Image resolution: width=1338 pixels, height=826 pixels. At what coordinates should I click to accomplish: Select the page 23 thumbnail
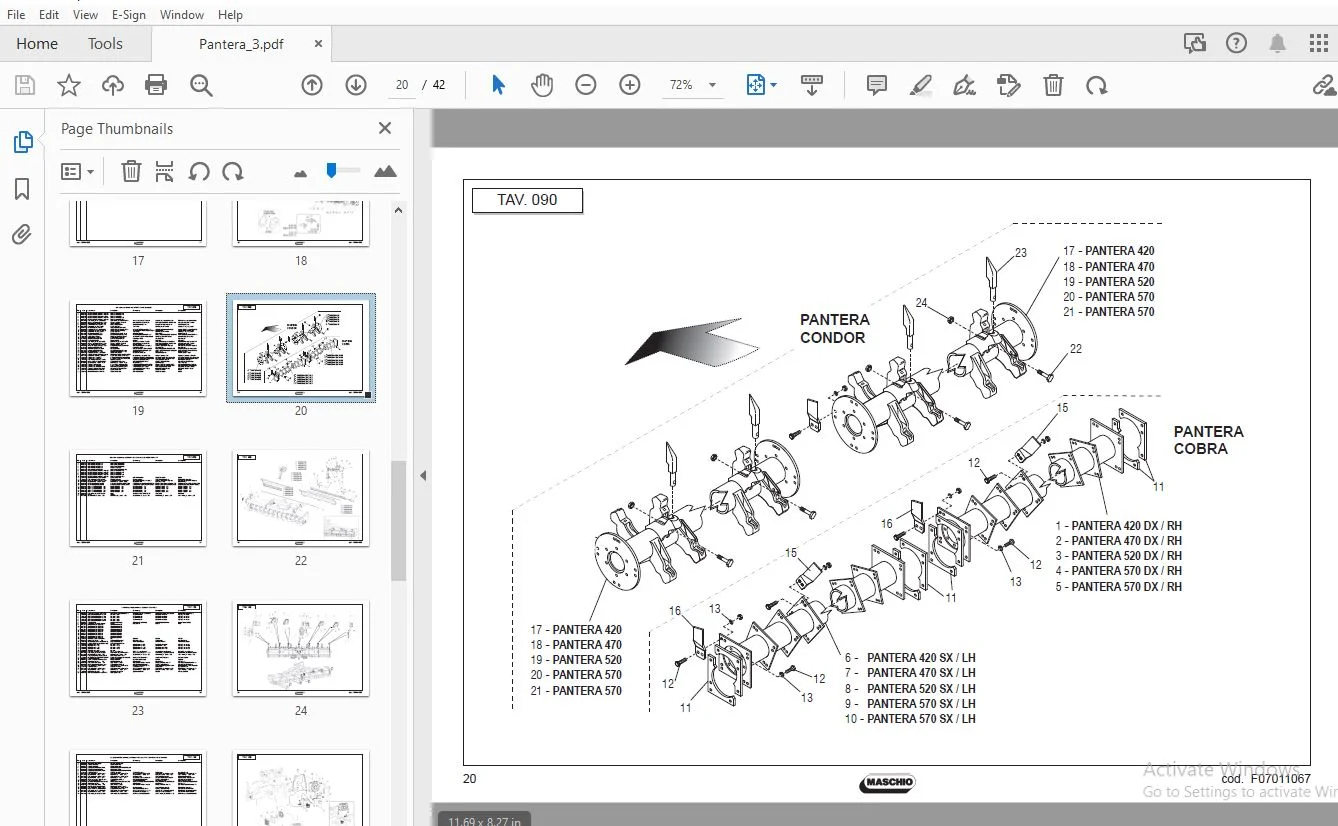tap(138, 648)
